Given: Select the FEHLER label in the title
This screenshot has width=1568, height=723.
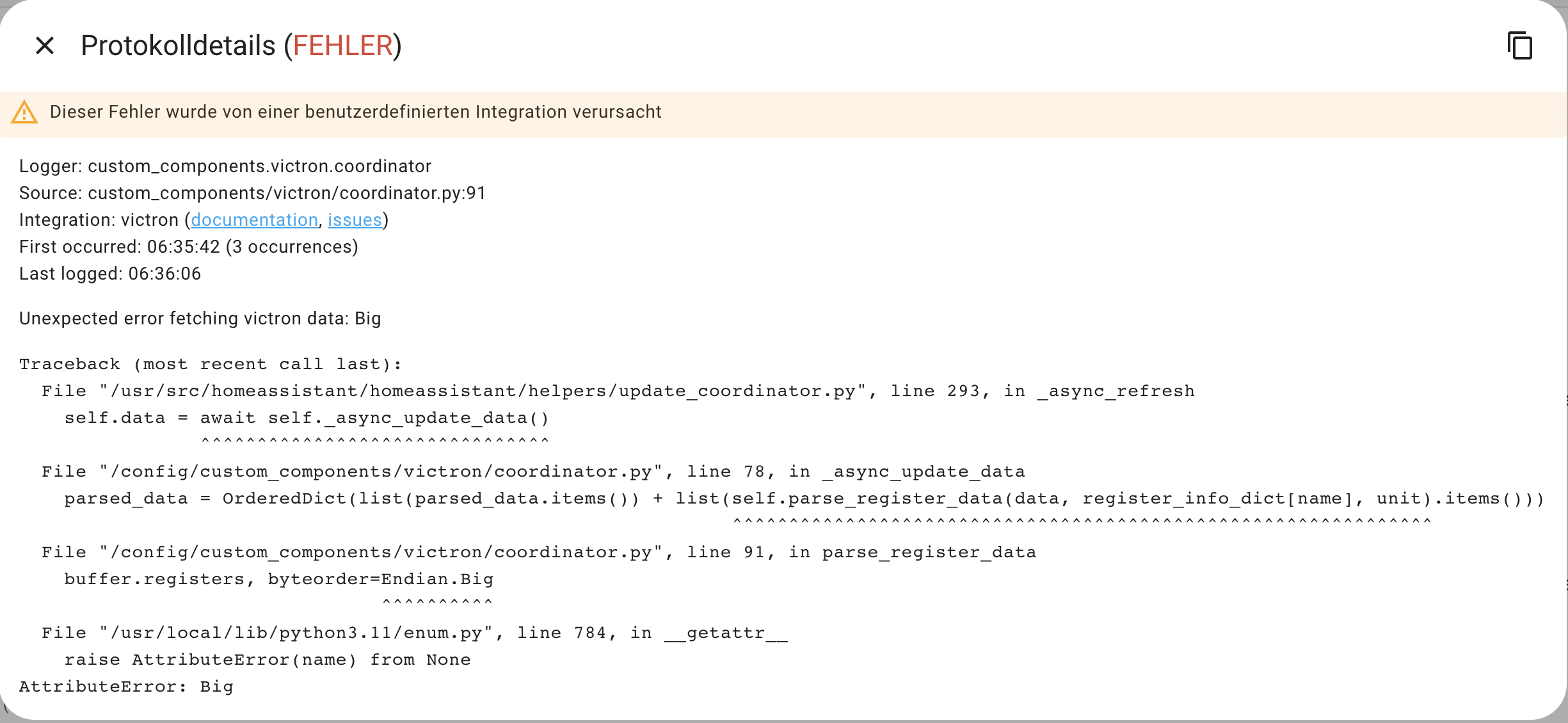Looking at the screenshot, I should pos(344,45).
